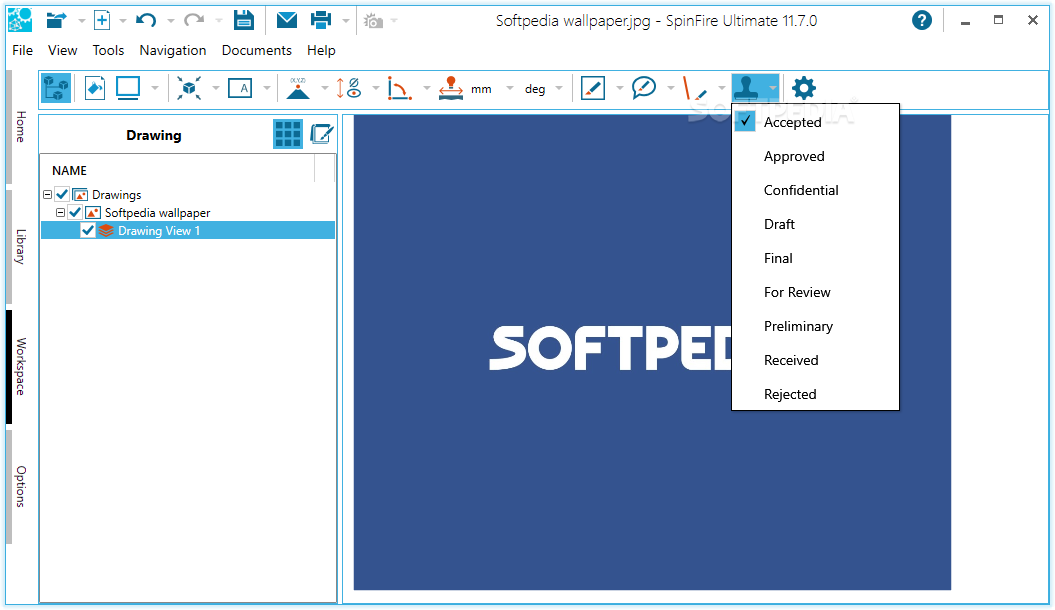Click the stamp tool icon
The image size is (1055, 610).
click(x=747, y=88)
